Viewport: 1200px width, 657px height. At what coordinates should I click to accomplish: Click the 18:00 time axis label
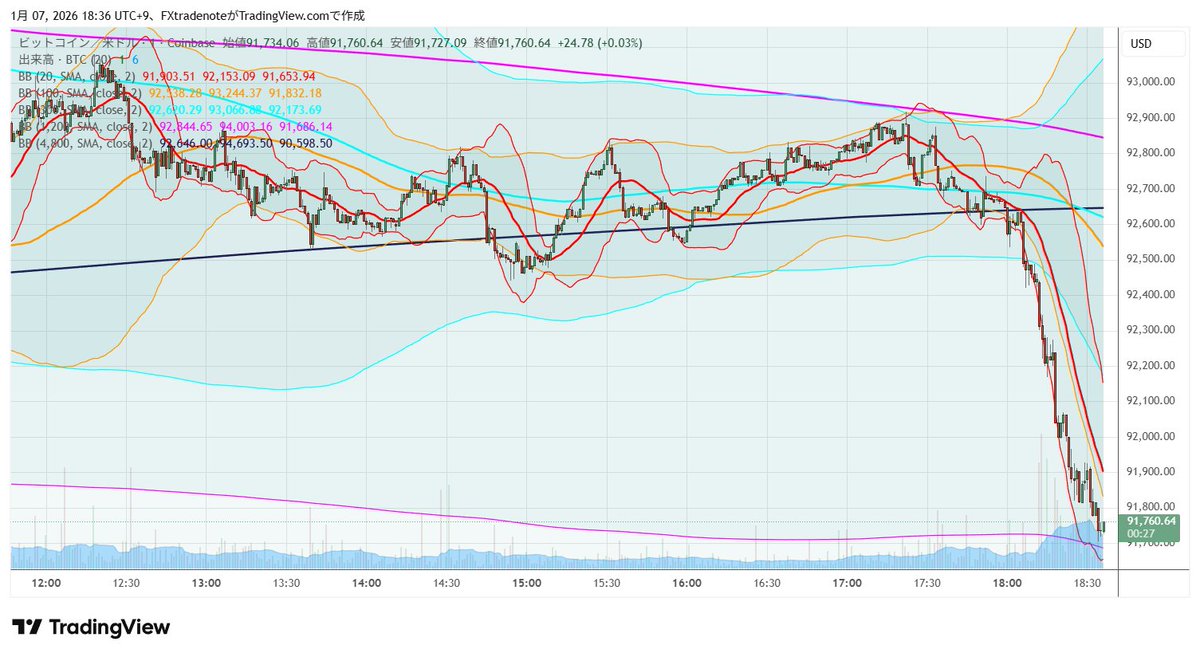pyautogui.click(x=1007, y=583)
